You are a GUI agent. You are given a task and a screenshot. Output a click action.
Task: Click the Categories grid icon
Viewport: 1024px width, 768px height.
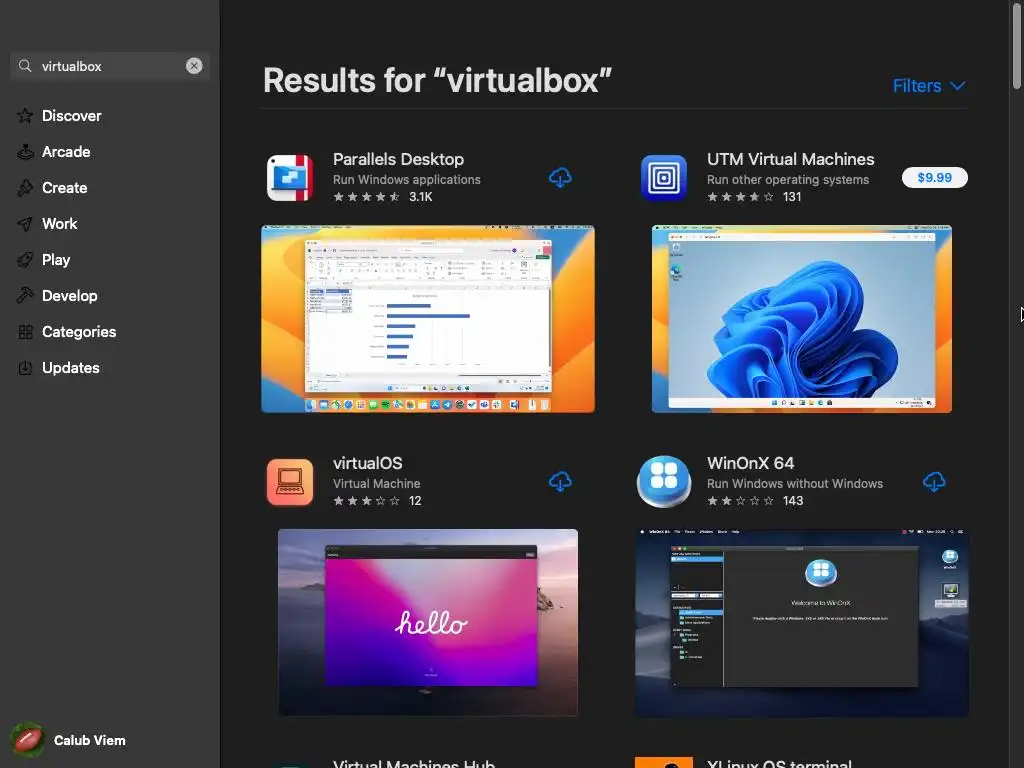[x=25, y=332]
